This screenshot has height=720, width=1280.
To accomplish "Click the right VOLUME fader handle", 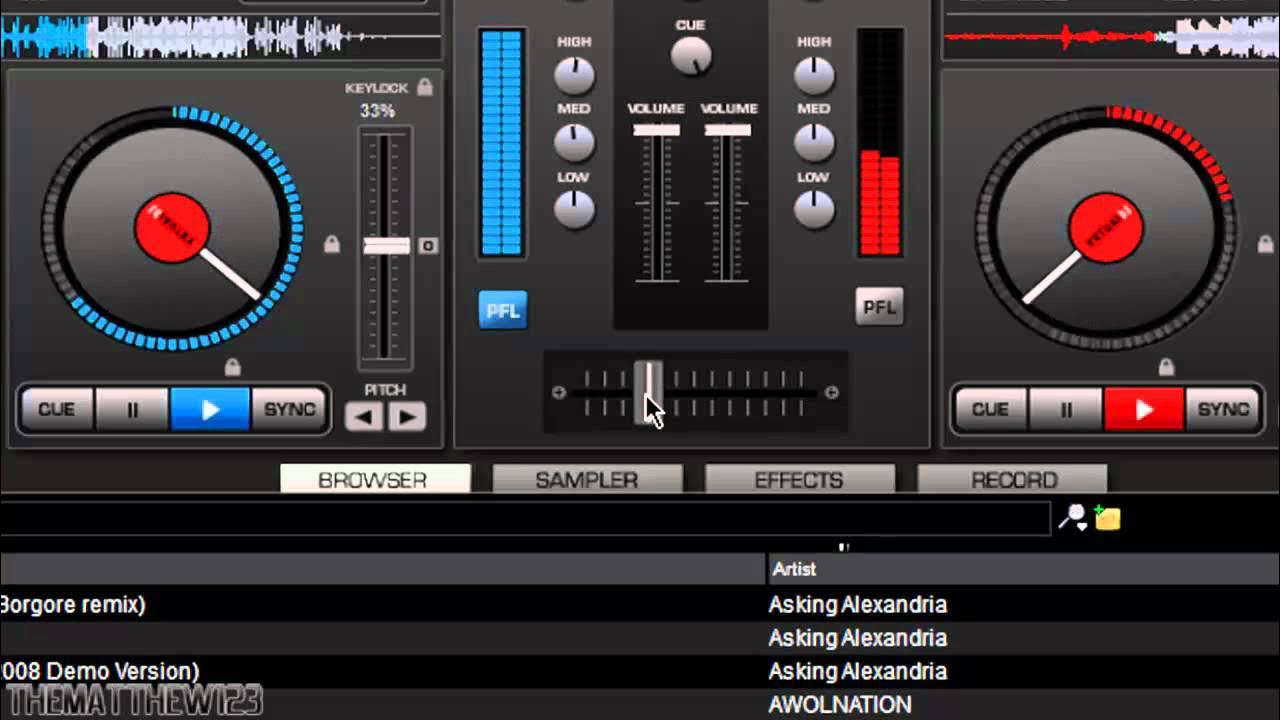I will click(727, 130).
